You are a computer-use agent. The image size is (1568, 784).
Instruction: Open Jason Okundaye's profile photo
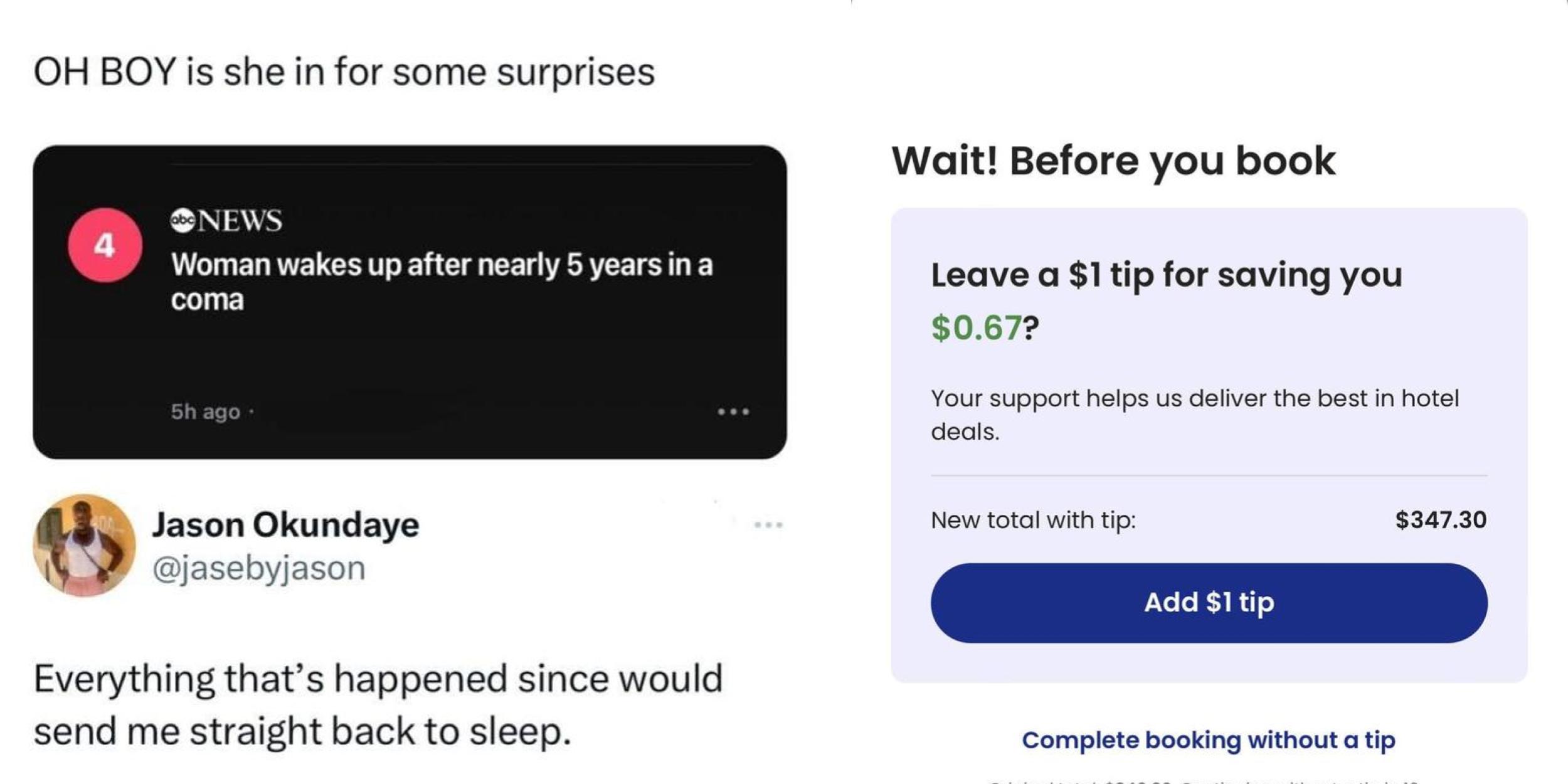pos(84,545)
